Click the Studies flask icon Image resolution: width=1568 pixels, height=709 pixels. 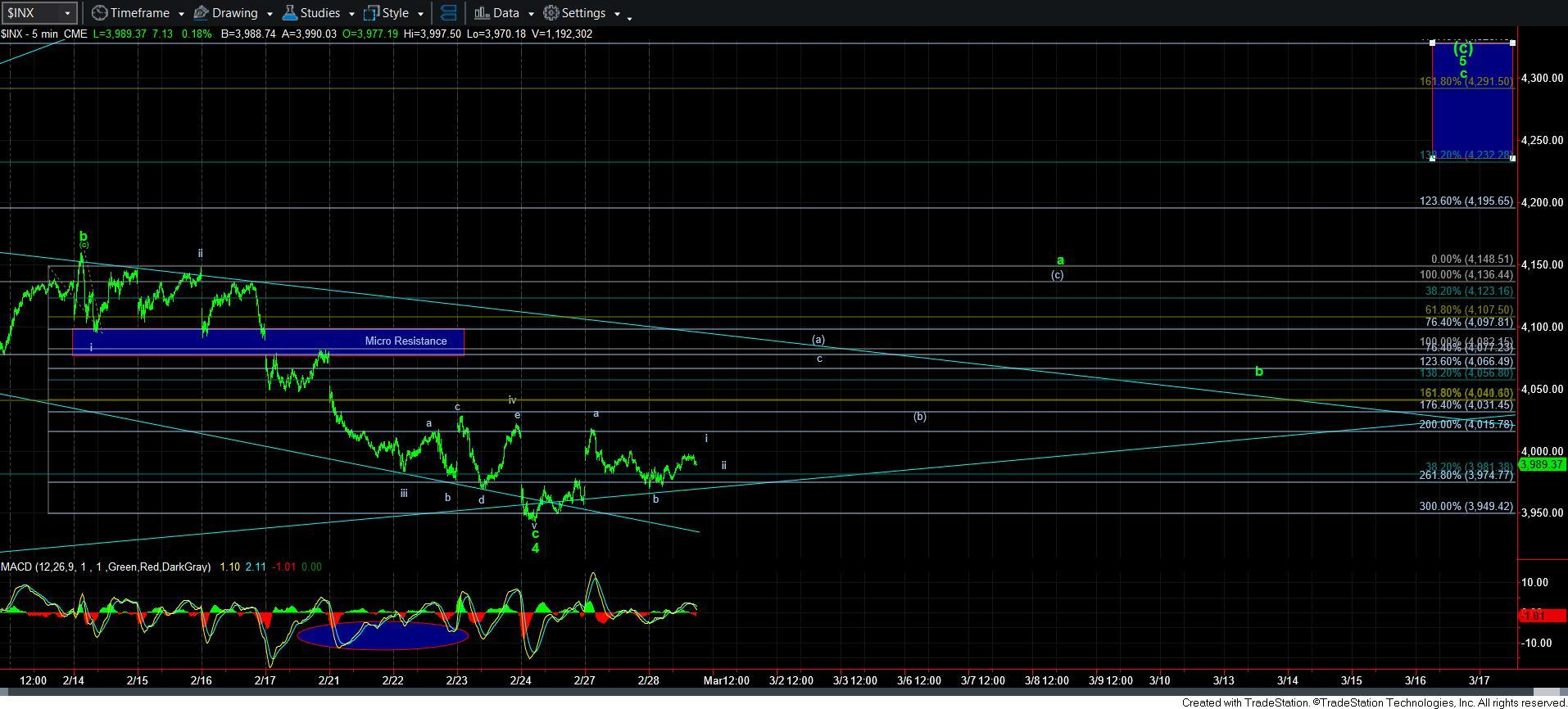click(289, 13)
